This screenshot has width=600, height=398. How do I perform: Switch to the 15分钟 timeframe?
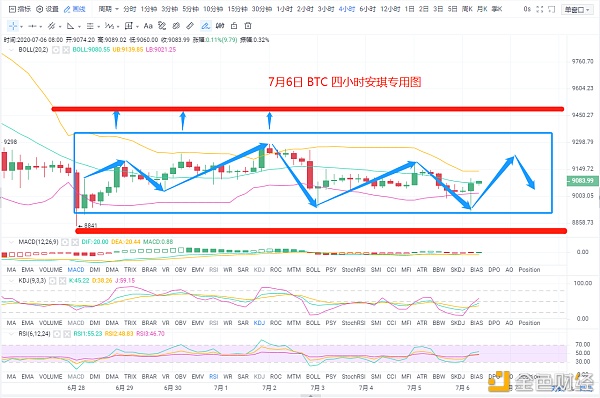(237, 9)
